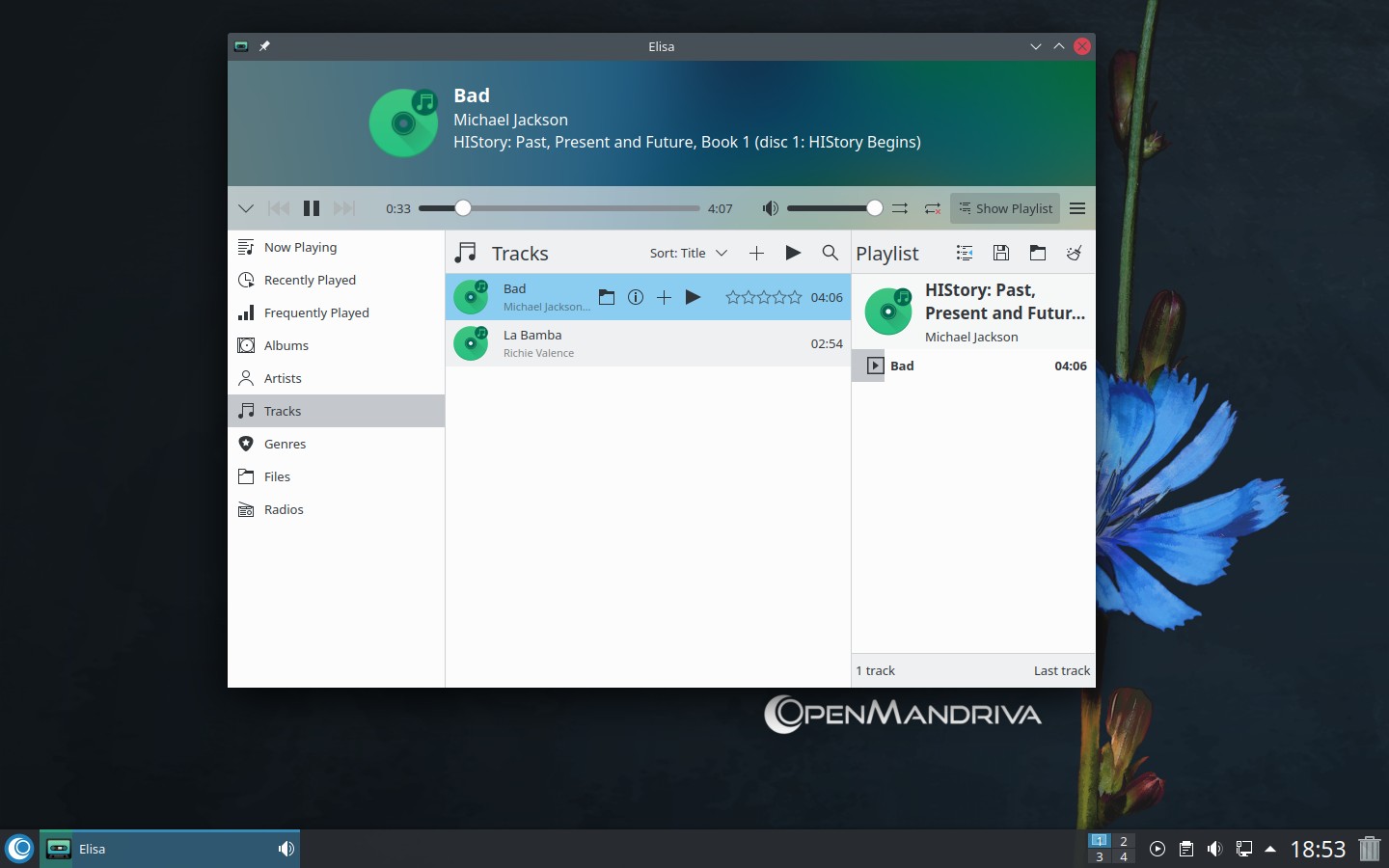Toggle shuffle mode in the player bar
This screenshot has height=868, width=1389.
coord(900,208)
